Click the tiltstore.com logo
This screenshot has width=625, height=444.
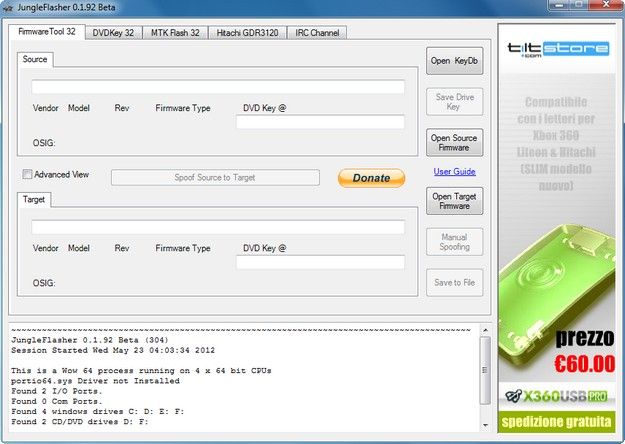[557, 49]
